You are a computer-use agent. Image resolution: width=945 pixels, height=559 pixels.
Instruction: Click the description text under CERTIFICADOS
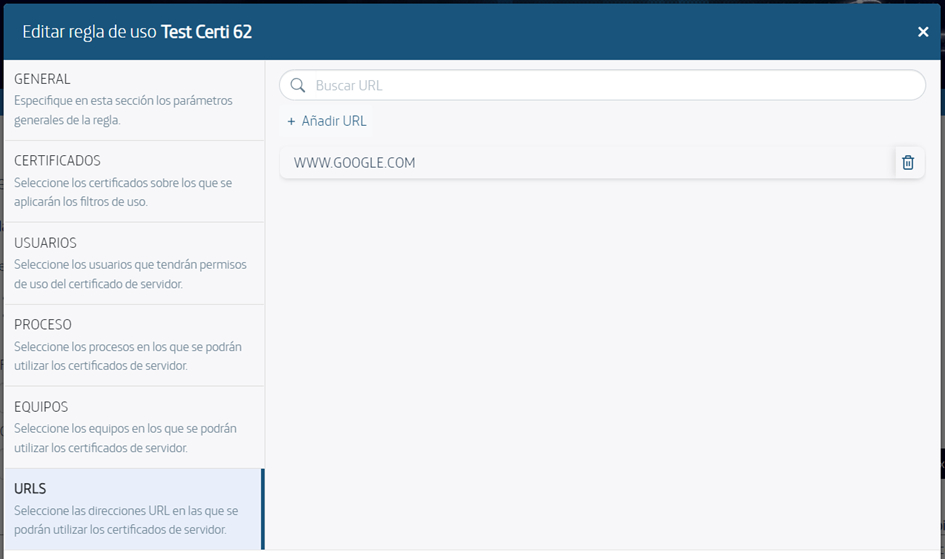pyautogui.click(x=123, y=192)
